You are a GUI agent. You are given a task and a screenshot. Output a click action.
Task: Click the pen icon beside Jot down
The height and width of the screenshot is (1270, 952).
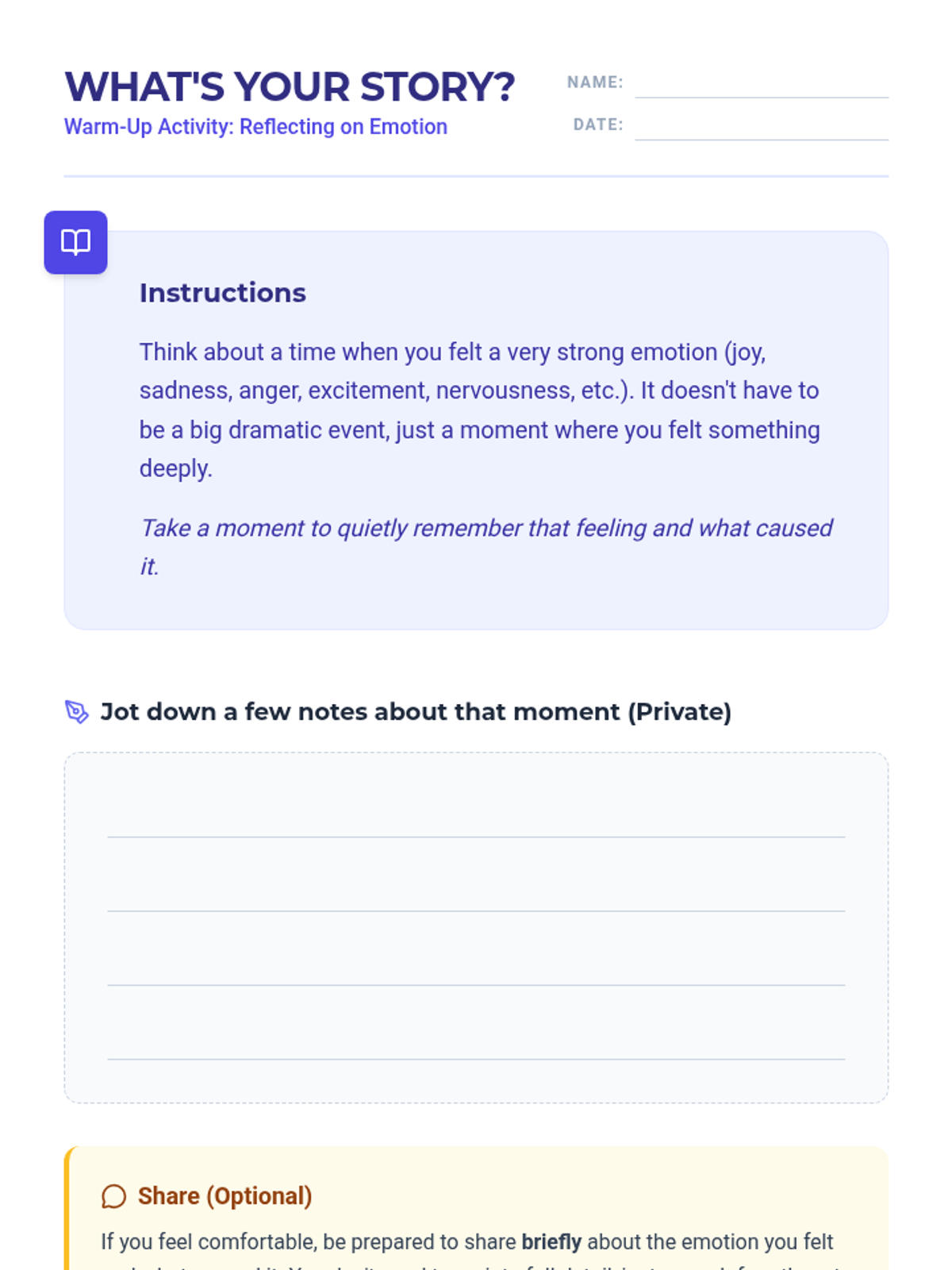pyautogui.click(x=77, y=712)
